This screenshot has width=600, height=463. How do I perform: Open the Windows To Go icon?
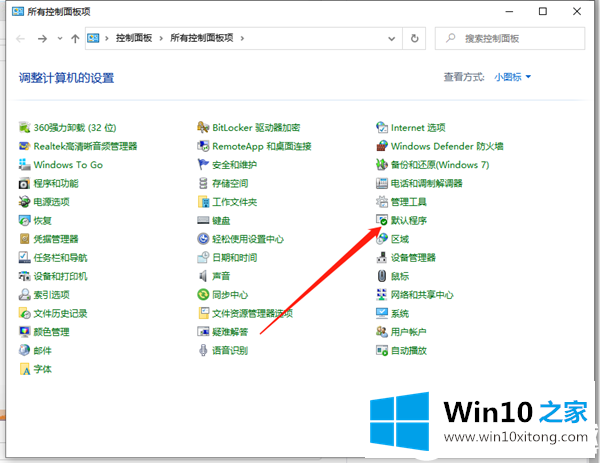tap(24, 165)
